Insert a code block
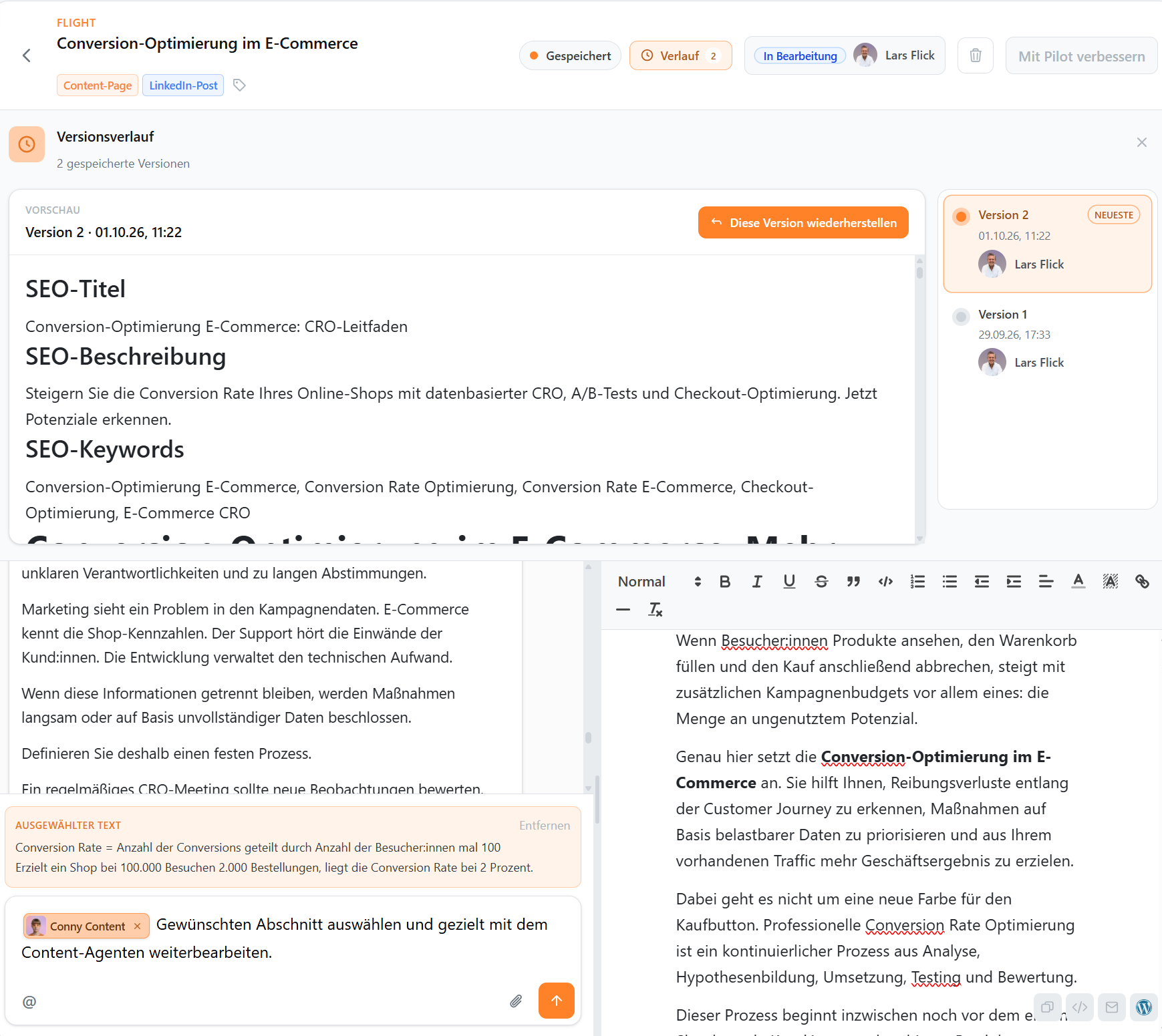Viewport: 1162px width, 1036px height. pyautogui.click(x=885, y=581)
